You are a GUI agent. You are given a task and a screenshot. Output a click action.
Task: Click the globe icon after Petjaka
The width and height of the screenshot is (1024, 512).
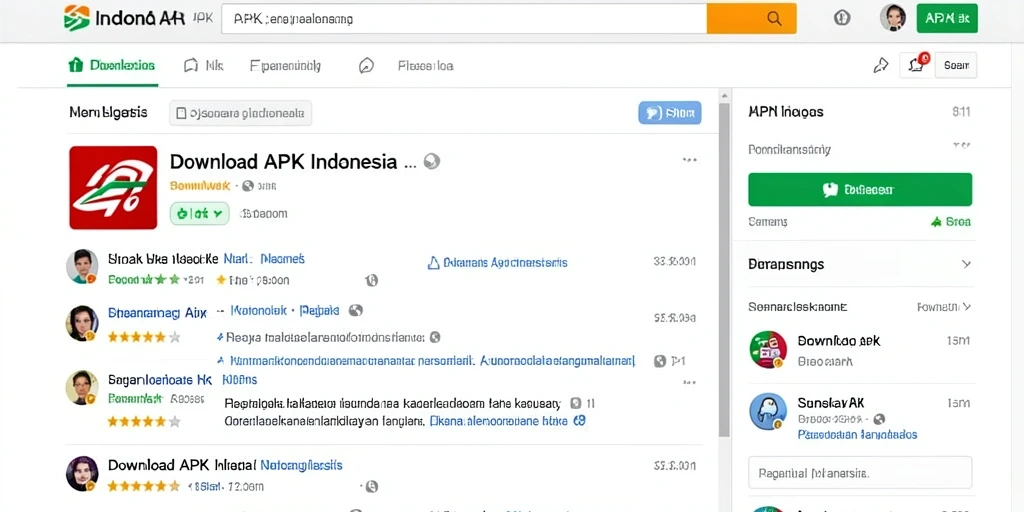355,310
